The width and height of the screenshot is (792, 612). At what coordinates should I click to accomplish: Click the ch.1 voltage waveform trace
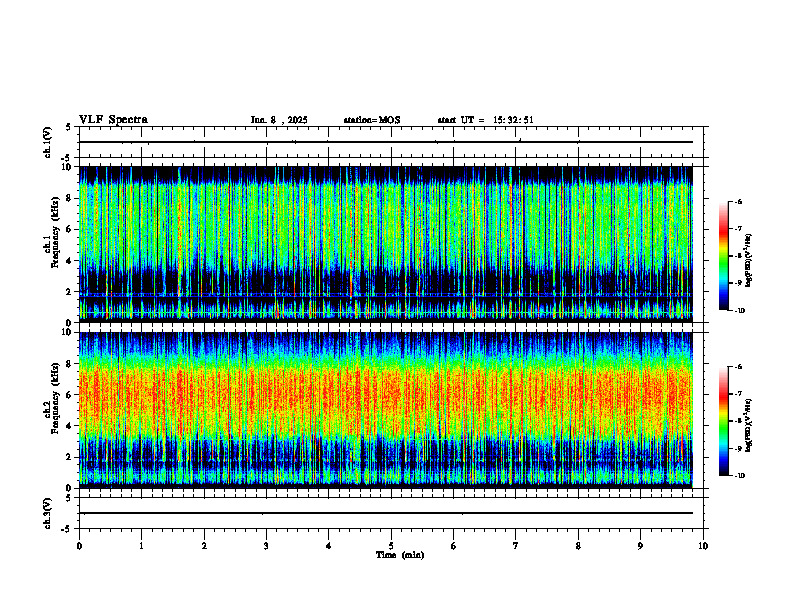[x=386, y=142]
